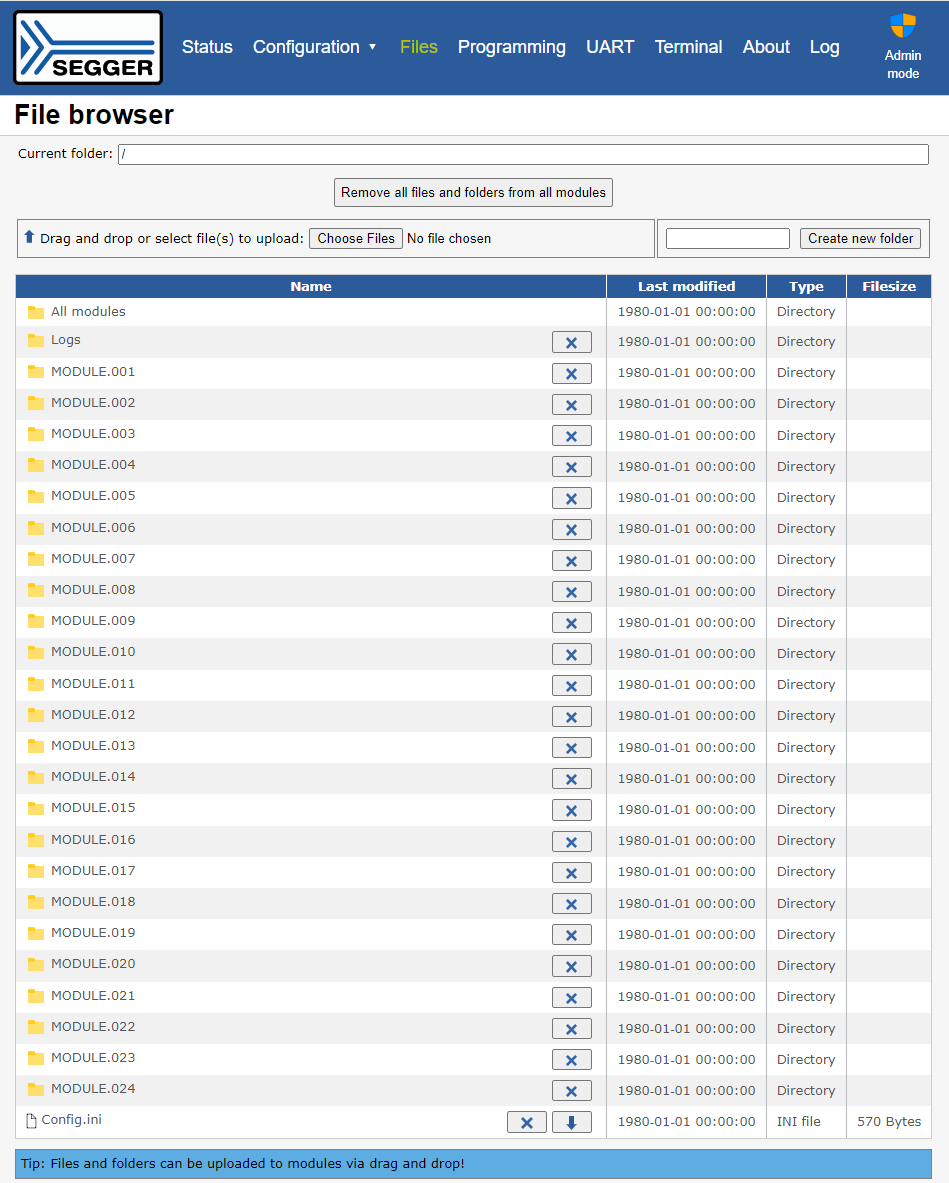Click the SEGGER logo
This screenshot has width=949, height=1183.
[88, 48]
